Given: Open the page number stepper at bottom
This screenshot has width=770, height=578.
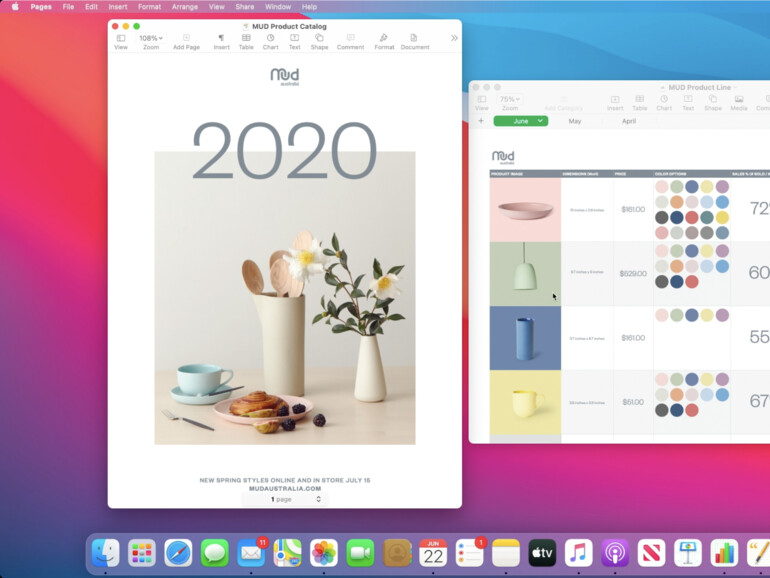Looking at the screenshot, I should (x=319, y=499).
